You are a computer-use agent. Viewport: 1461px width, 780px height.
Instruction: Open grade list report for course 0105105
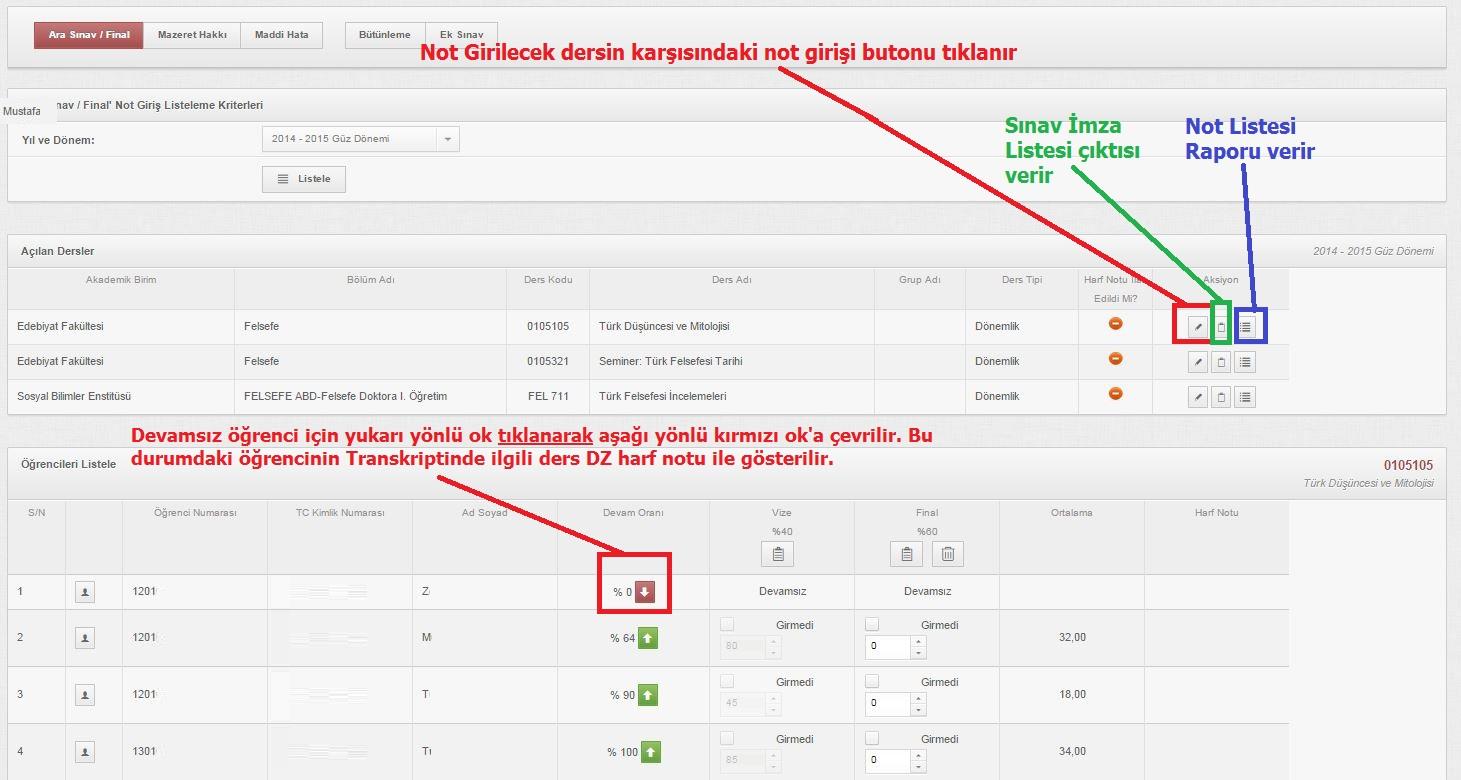click(x=1245, y=327)
